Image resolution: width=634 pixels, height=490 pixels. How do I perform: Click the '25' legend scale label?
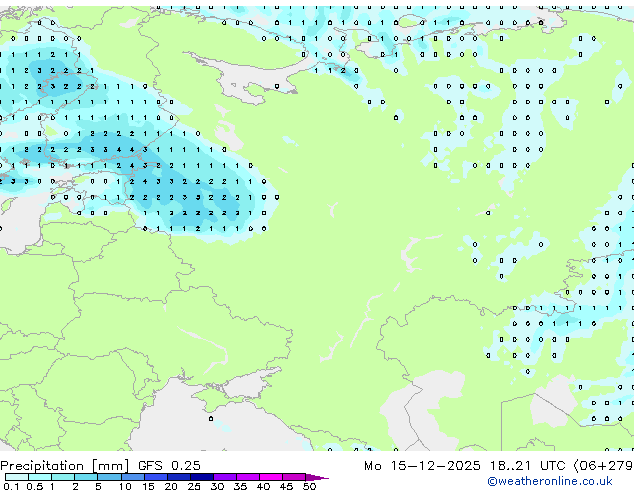(x=194, y=486)
